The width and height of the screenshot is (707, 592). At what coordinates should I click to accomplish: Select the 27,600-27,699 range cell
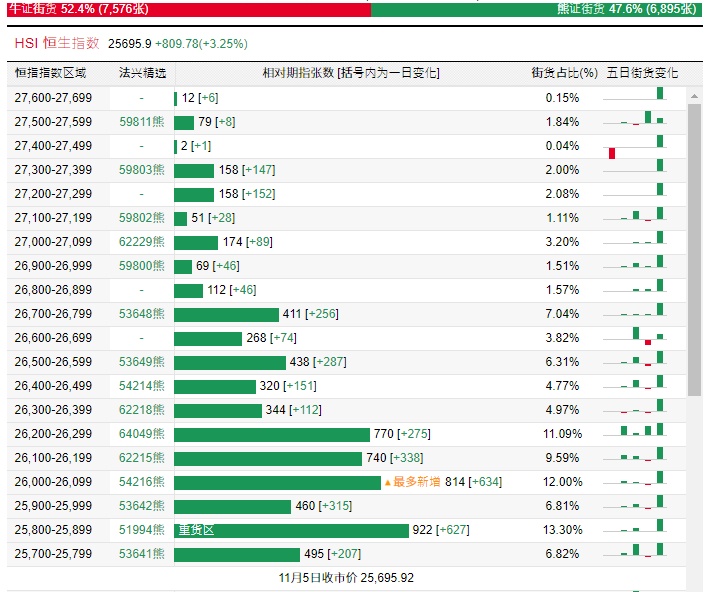coord(53,98)
